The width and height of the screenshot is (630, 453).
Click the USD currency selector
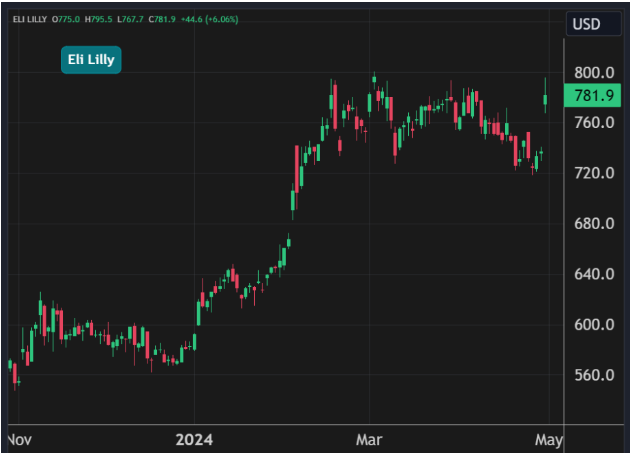593,24
